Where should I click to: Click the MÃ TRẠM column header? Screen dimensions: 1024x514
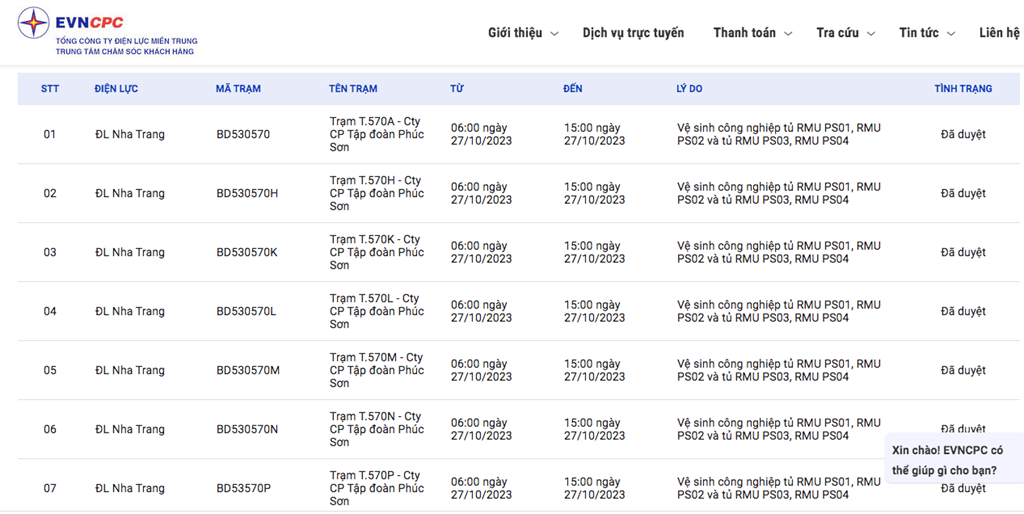coord(238,89)
